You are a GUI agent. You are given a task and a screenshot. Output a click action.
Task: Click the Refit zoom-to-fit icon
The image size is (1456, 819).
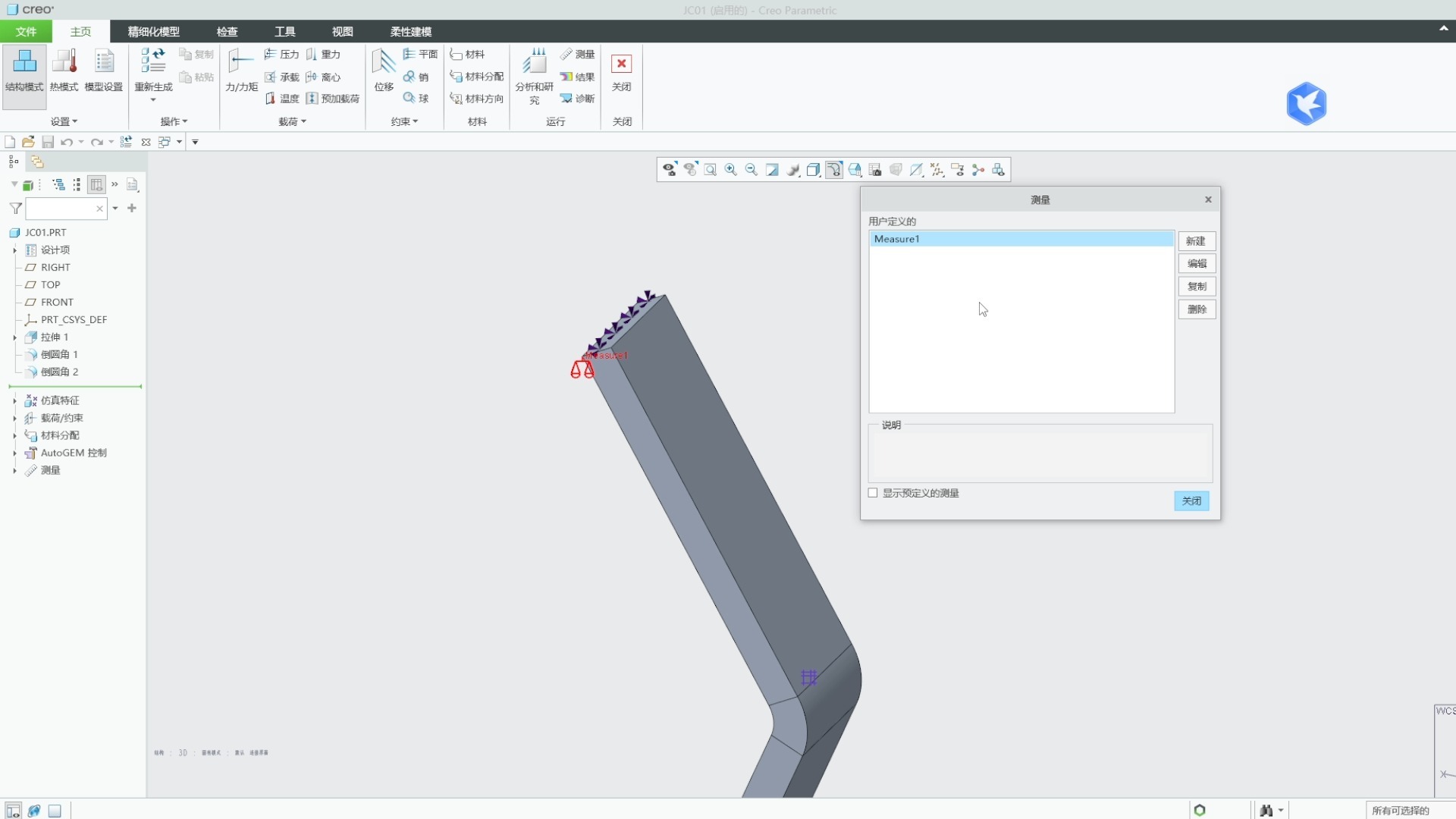click(711, 170)
